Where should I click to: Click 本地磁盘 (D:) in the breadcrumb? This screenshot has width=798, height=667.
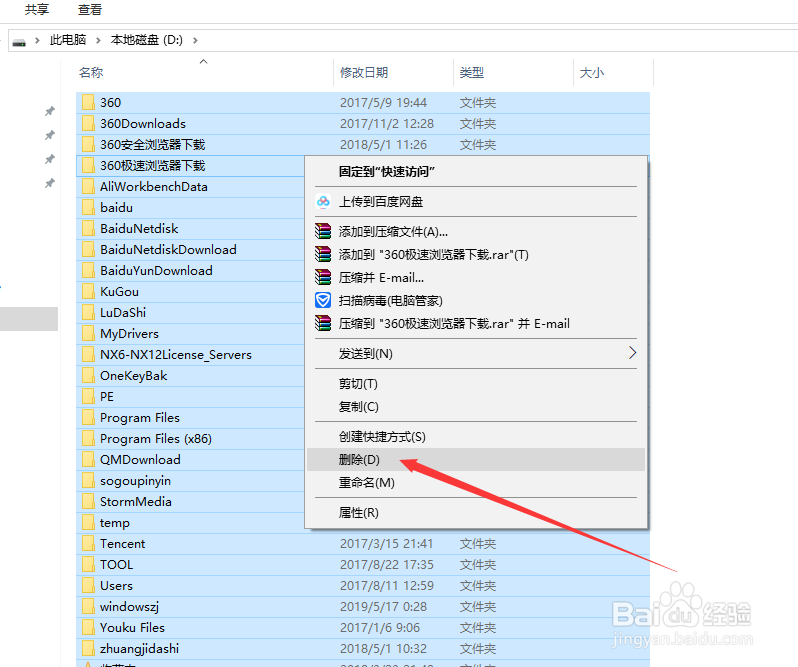(x=147, y=40)
